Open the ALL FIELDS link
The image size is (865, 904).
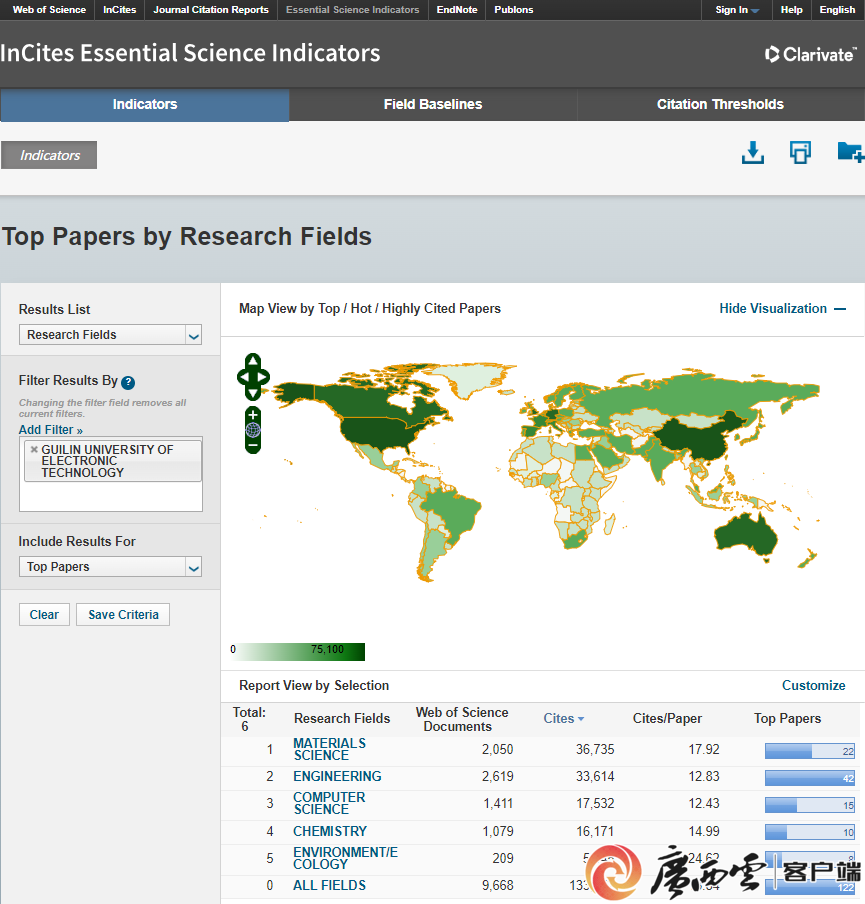tap(329, 886)
